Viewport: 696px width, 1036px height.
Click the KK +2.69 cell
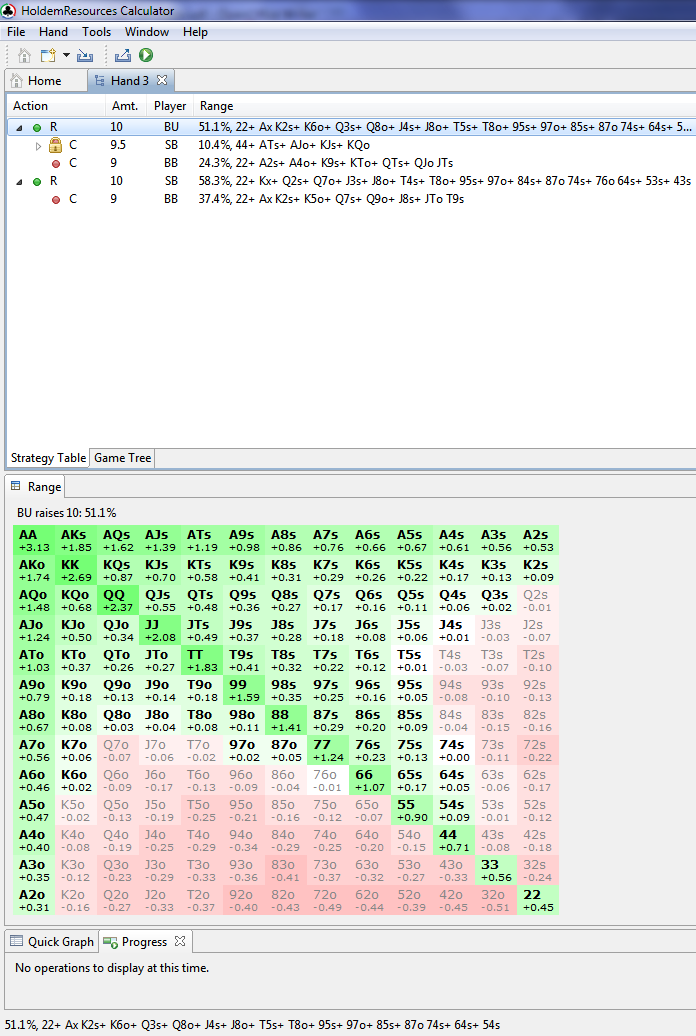coord(77,570)
